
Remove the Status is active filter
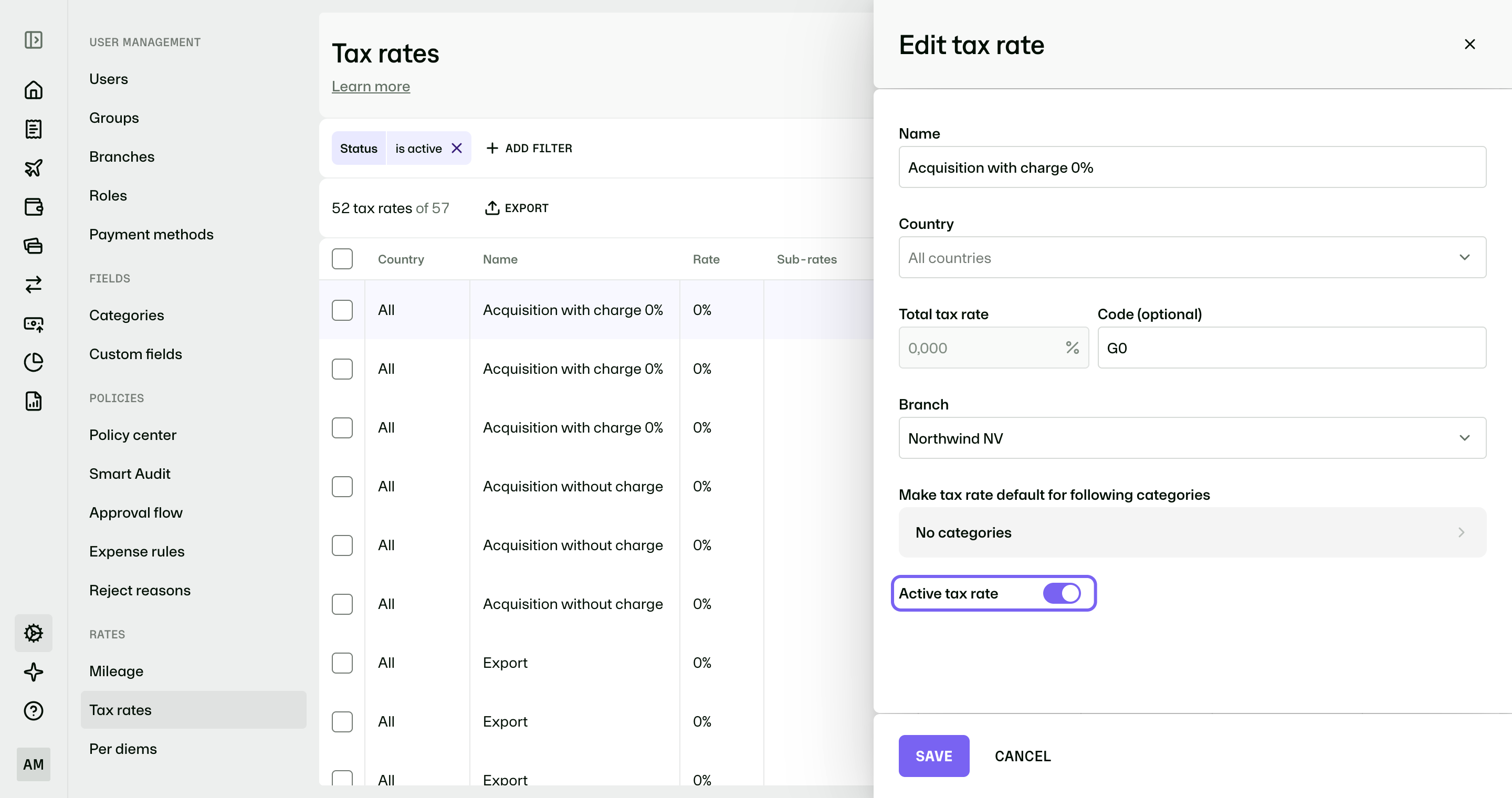tap(457, 149)
